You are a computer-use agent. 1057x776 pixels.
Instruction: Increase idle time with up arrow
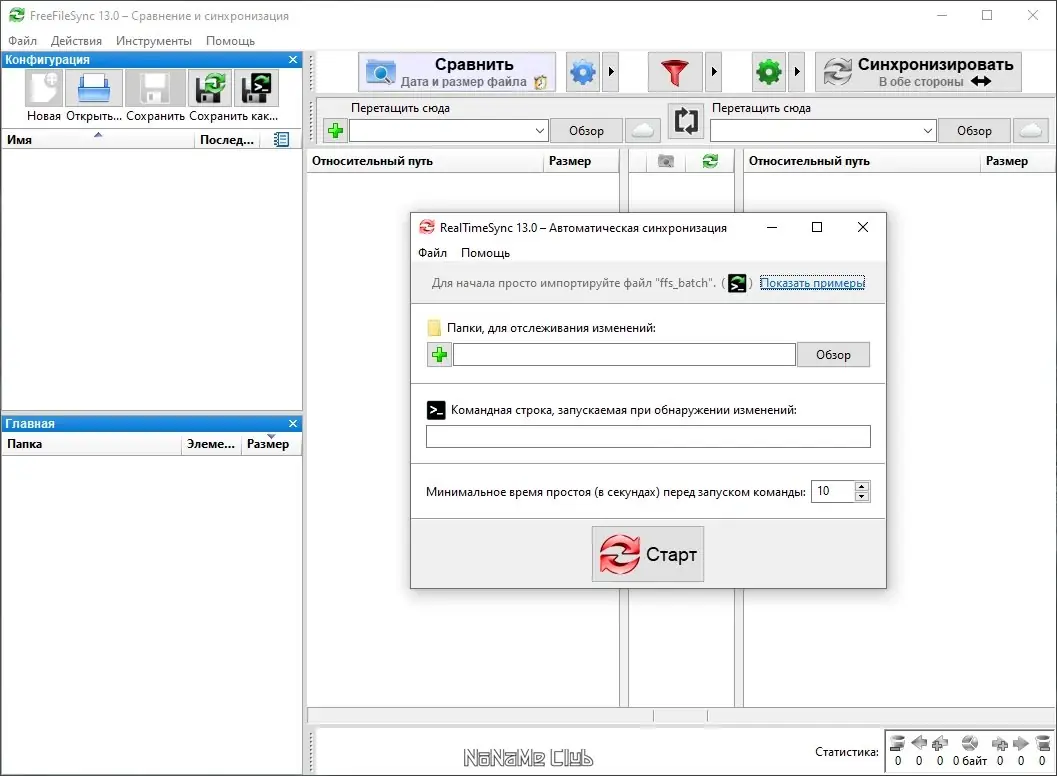point(862,486)
